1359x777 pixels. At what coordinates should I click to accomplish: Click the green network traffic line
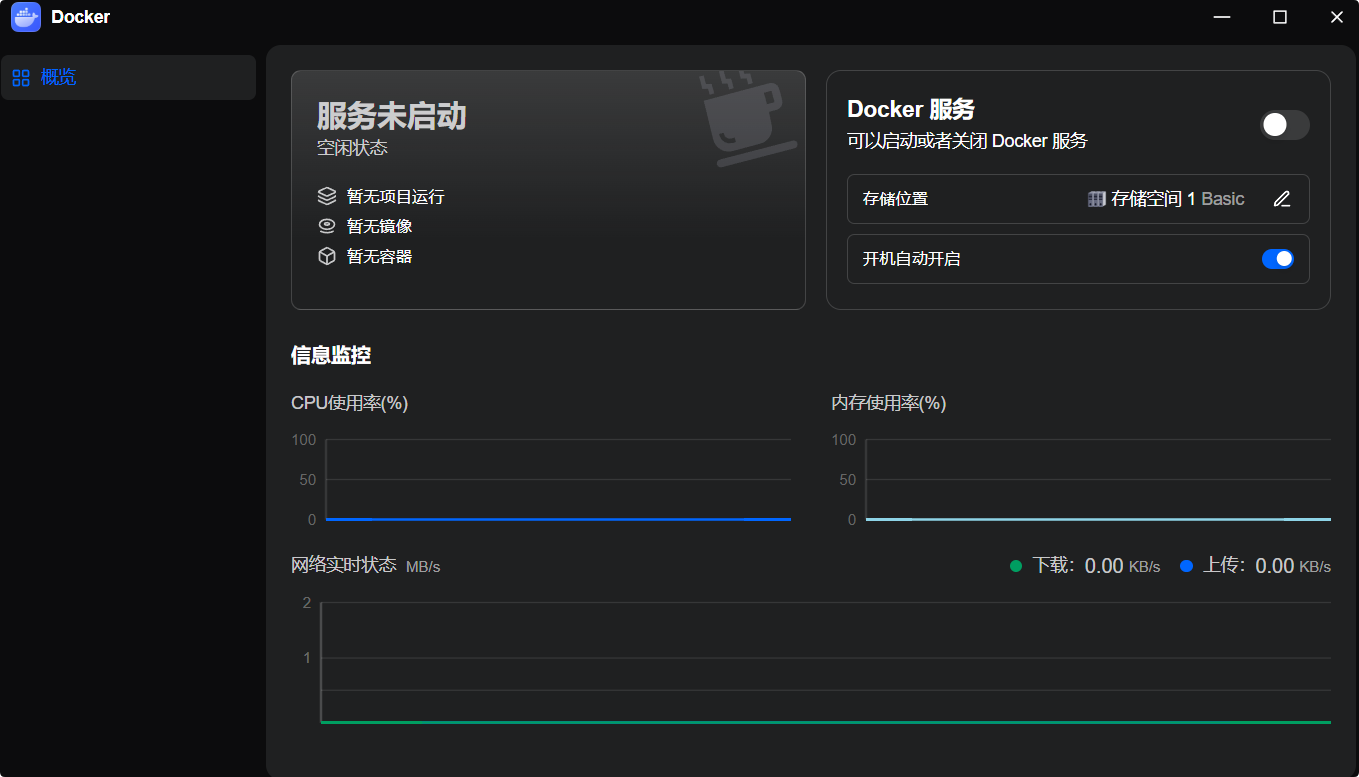coord(826,721)
